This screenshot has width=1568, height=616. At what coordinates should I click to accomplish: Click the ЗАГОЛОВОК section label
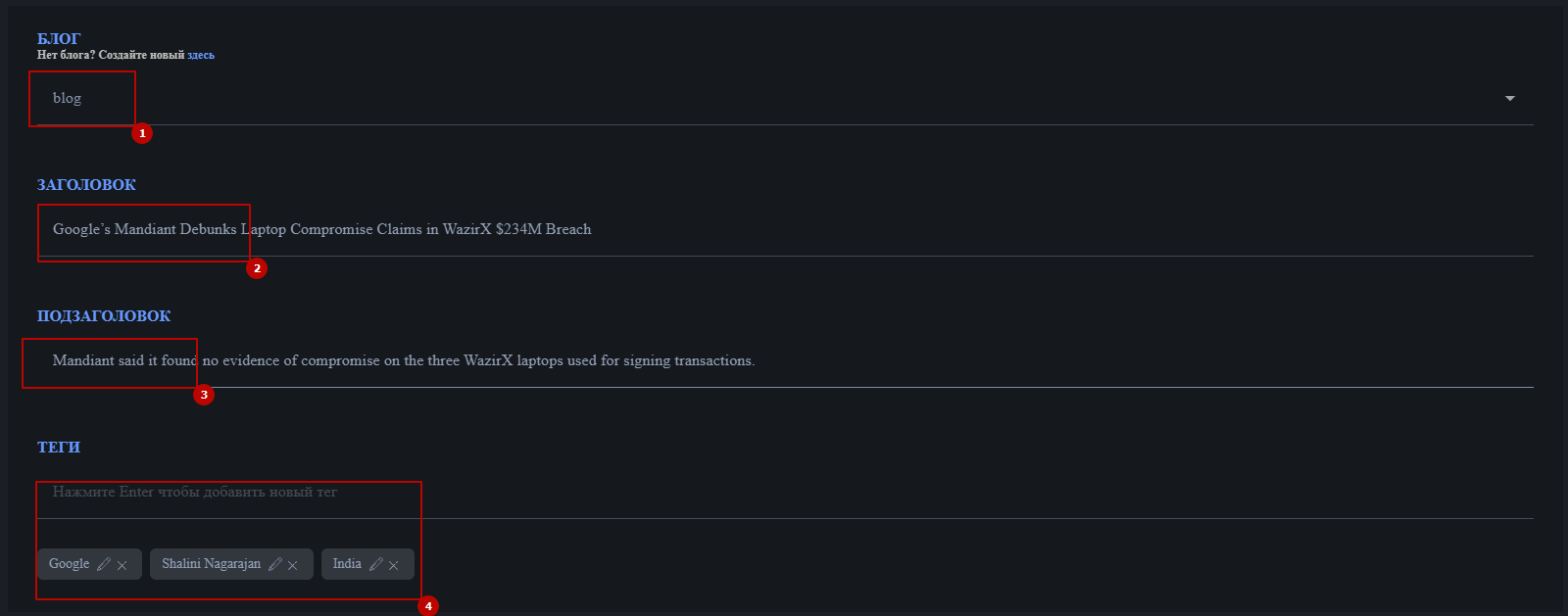[x=86, y=185]
